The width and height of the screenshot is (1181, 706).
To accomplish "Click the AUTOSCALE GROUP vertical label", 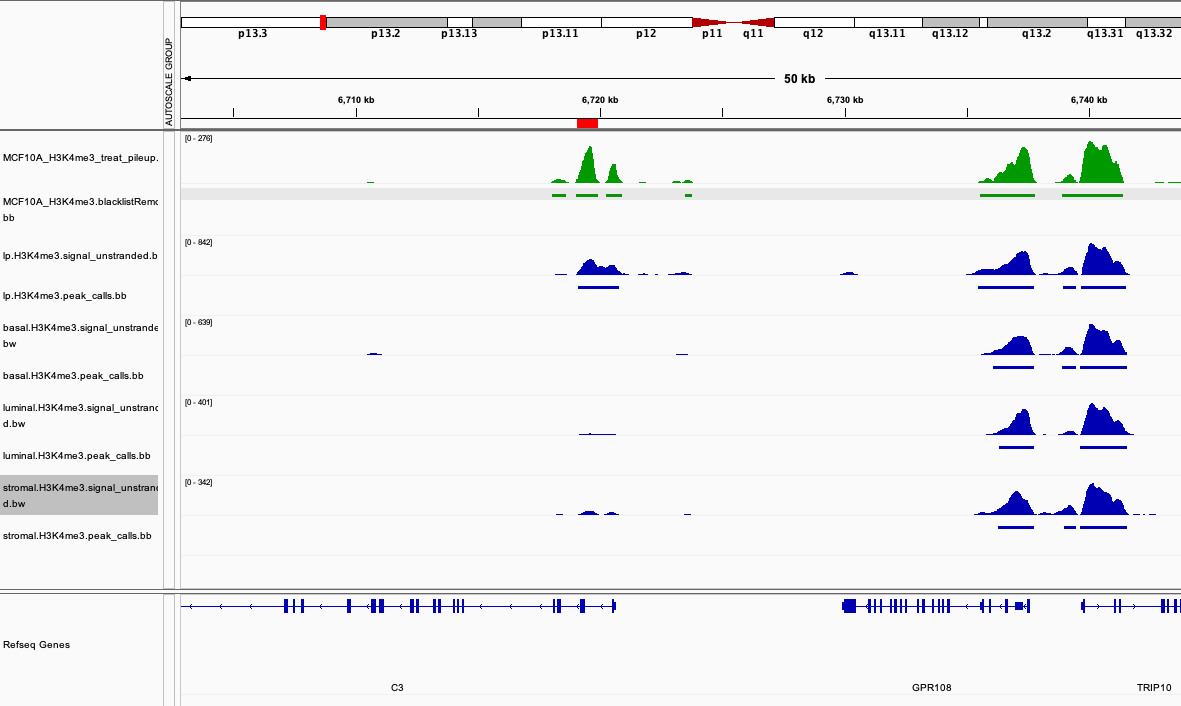I will pos(169,82).
